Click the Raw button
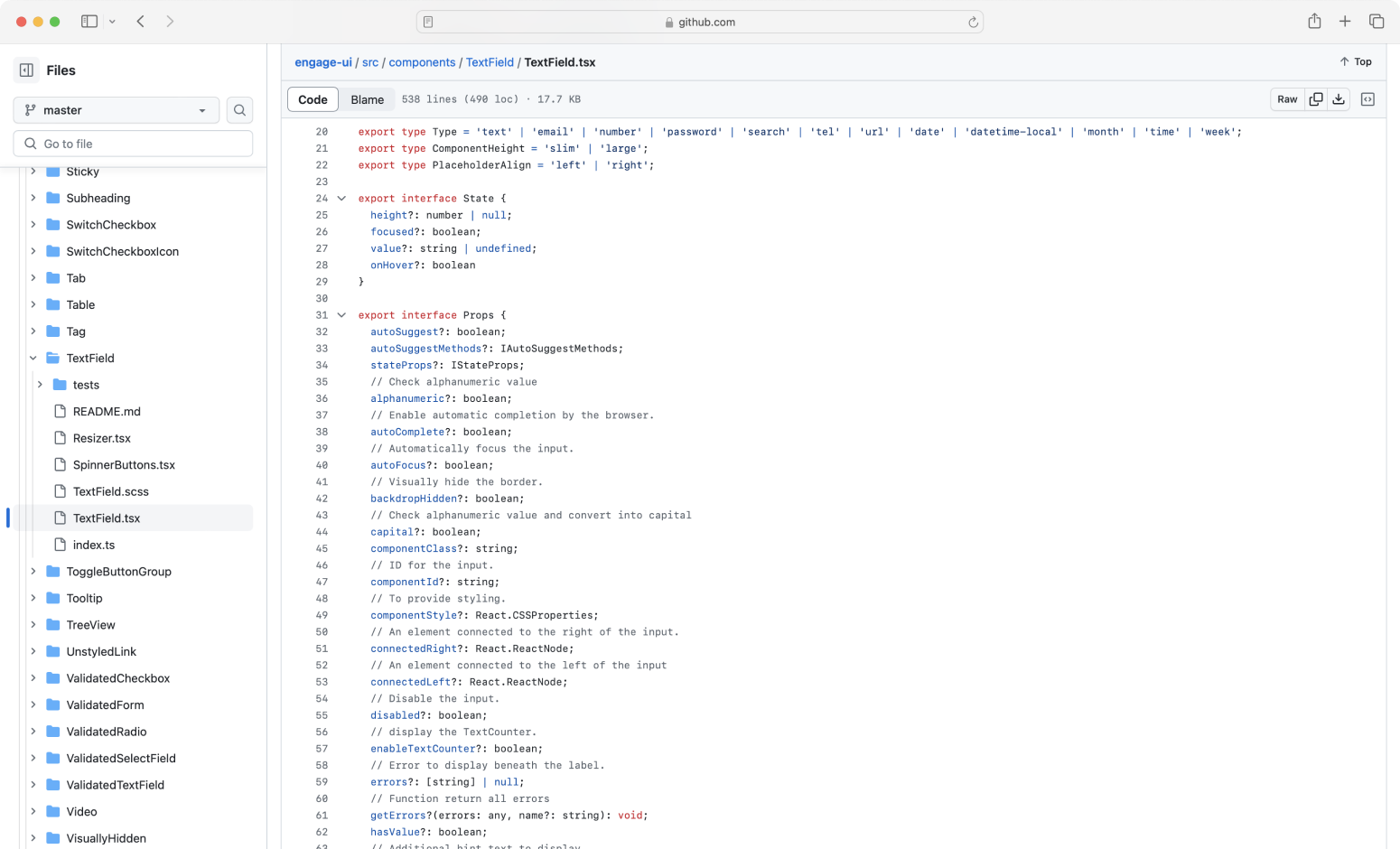 [1287, 99]
